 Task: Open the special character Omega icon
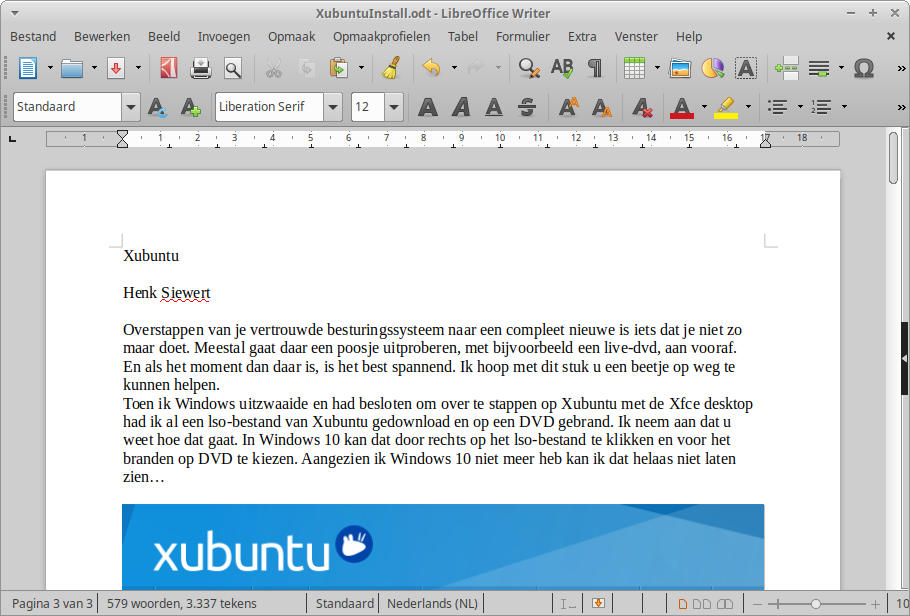pyautogui.click(x=864, y=69)
